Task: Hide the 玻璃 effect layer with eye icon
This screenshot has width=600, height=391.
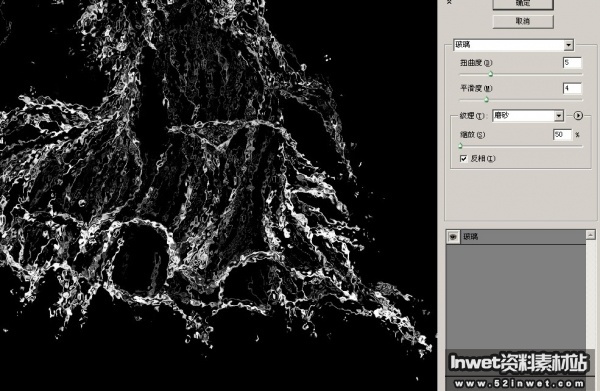Action: [x=453, y=237]
